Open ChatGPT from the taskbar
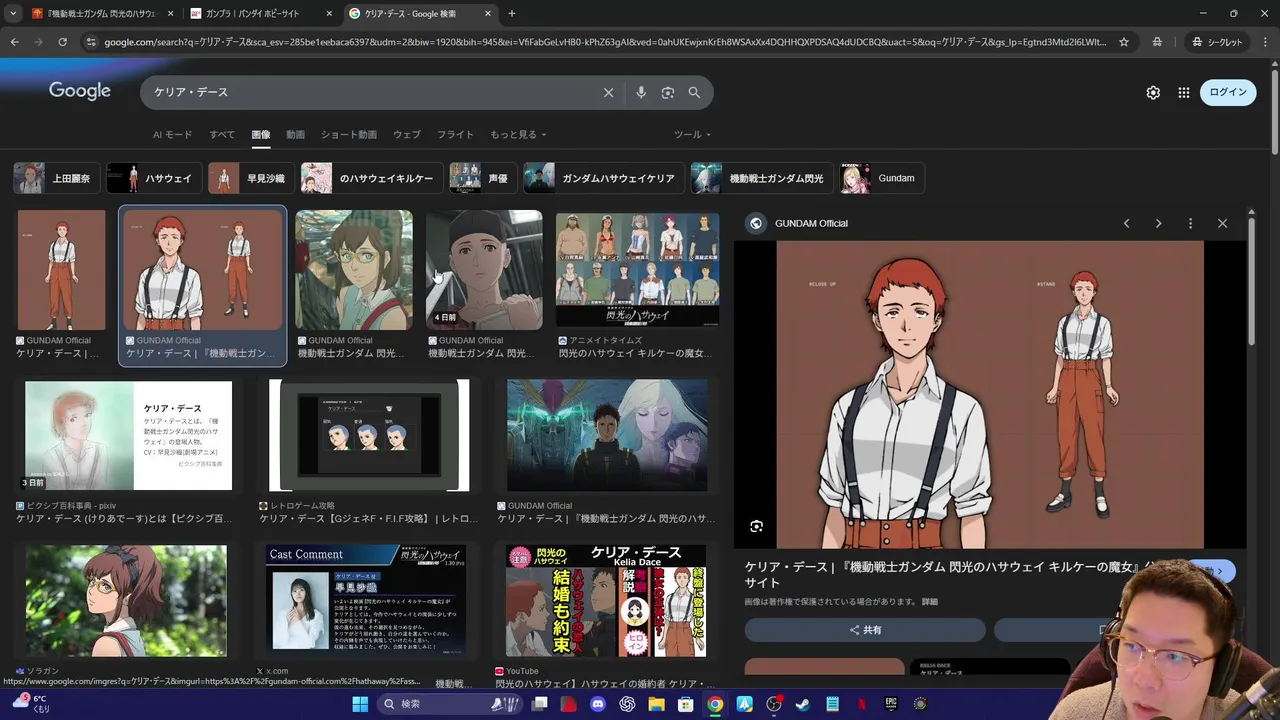 click(627, 704)
